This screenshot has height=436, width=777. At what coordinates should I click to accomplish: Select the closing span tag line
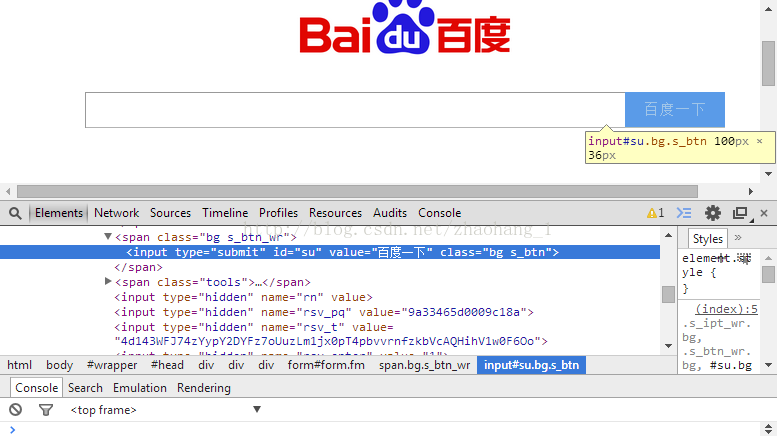[138, 268]
